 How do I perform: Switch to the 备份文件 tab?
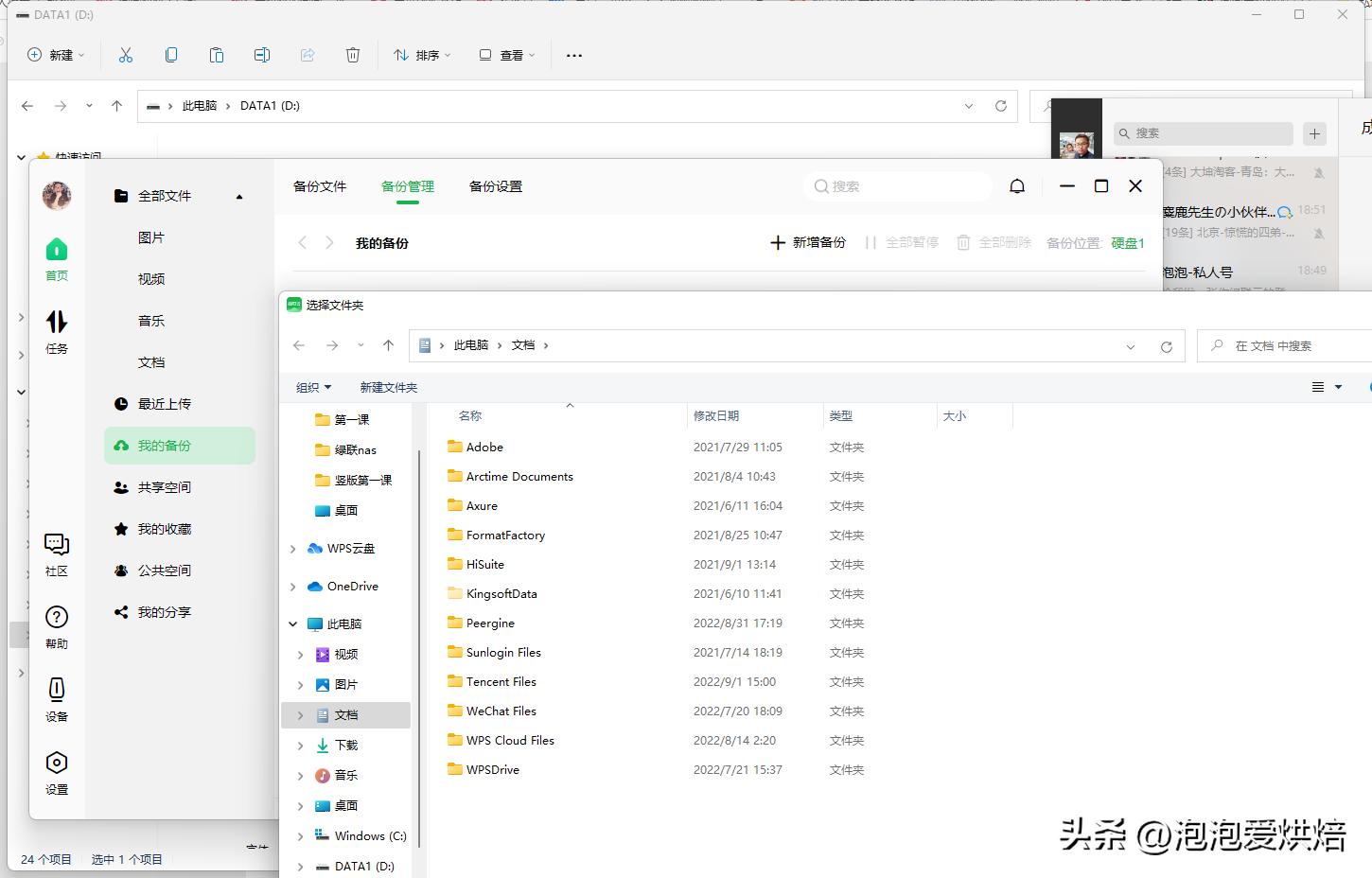point(319,186)
